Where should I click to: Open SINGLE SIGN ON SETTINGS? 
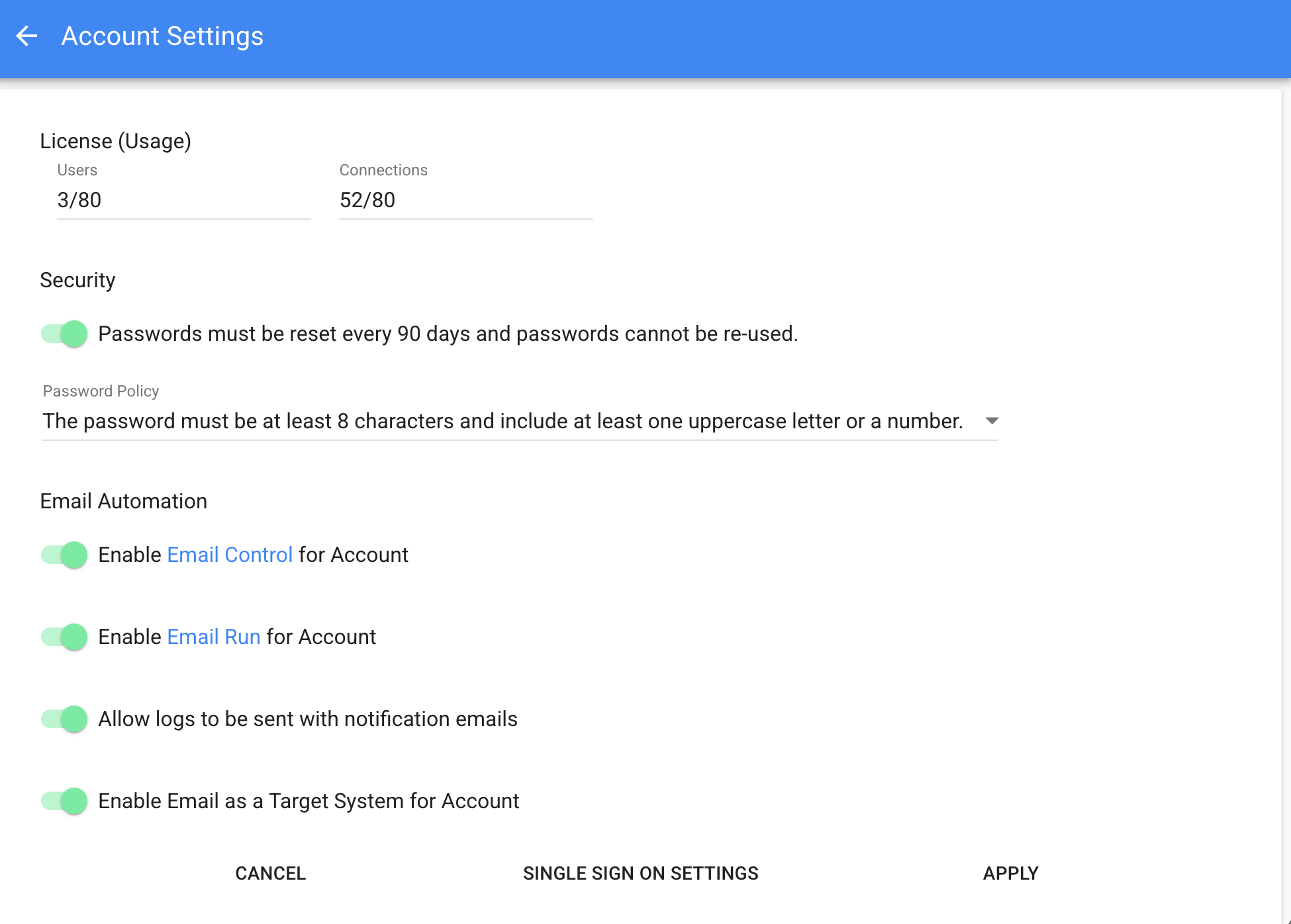641,873
